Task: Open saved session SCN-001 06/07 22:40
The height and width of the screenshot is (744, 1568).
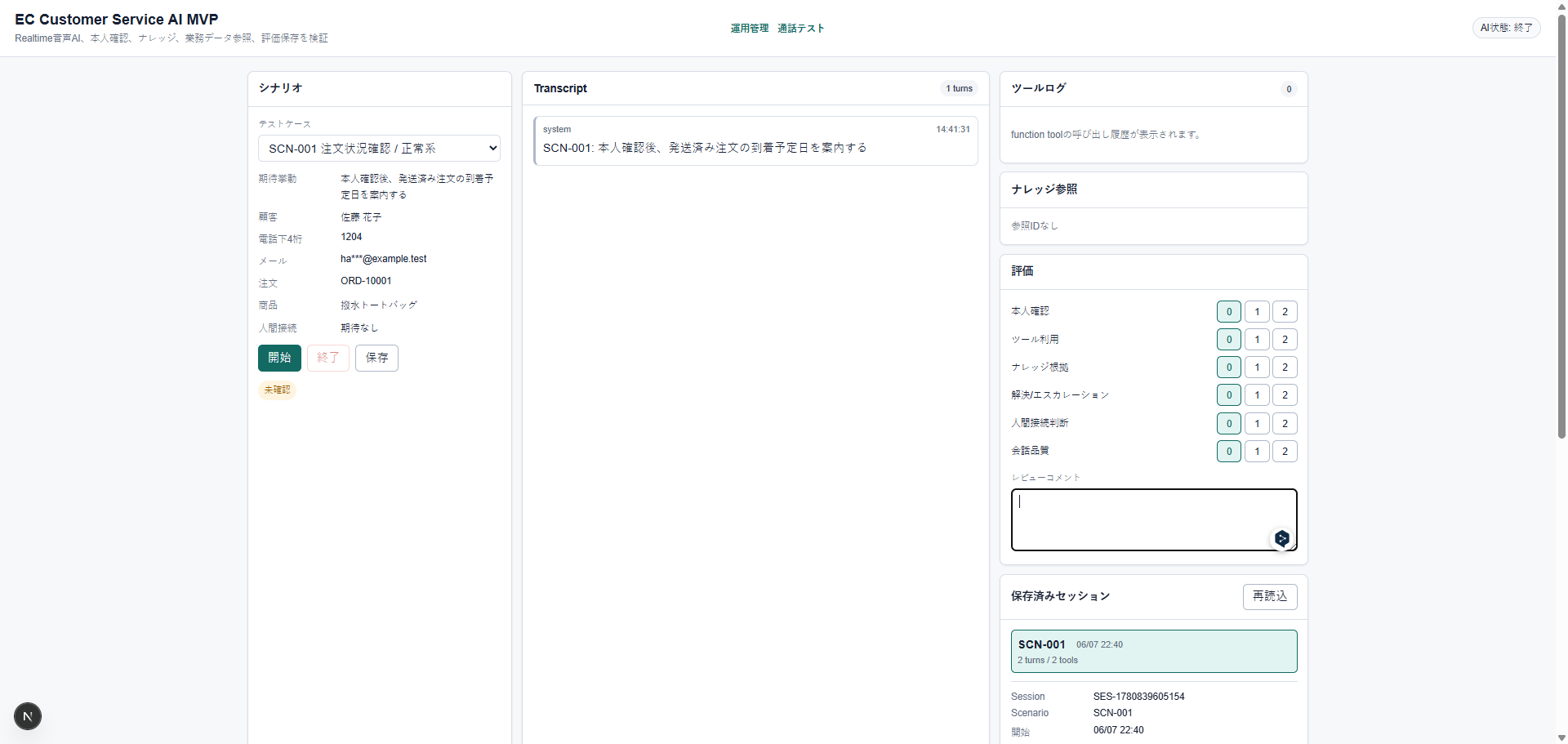Action: [1154, 651]
